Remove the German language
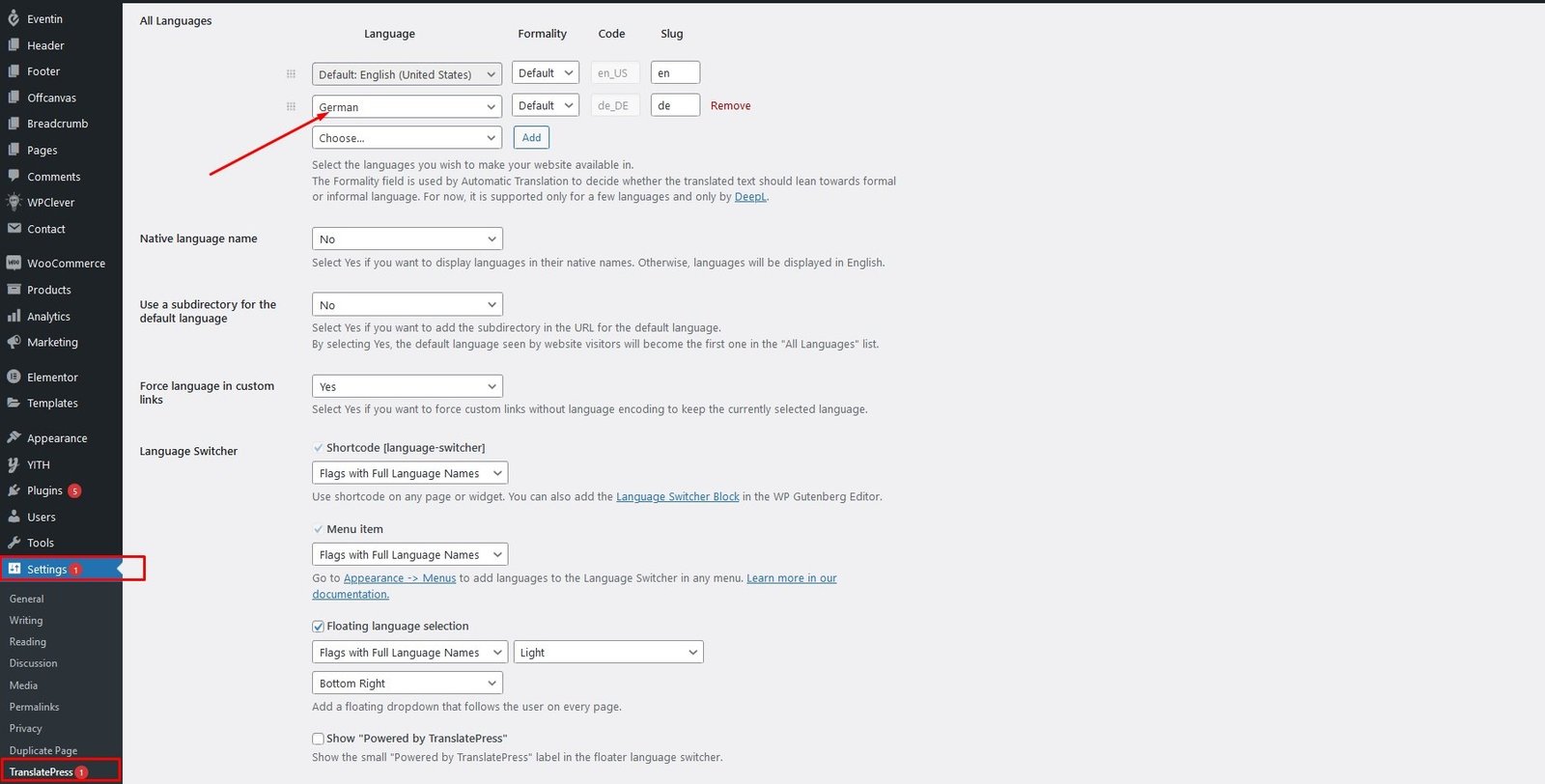 coord(730,106)
